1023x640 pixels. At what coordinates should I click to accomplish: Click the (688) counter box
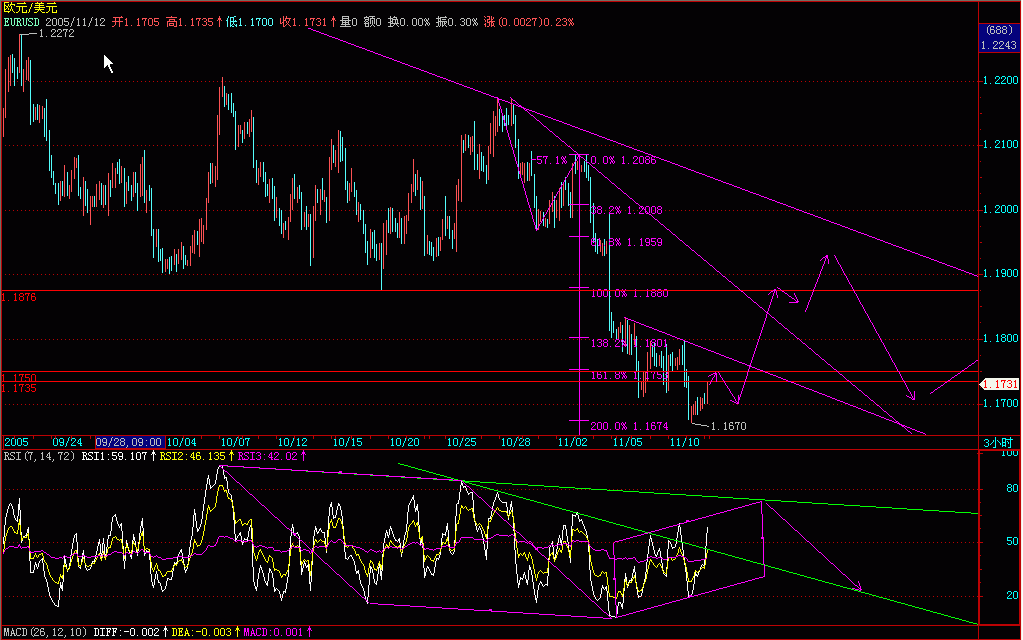[1000, 31]
